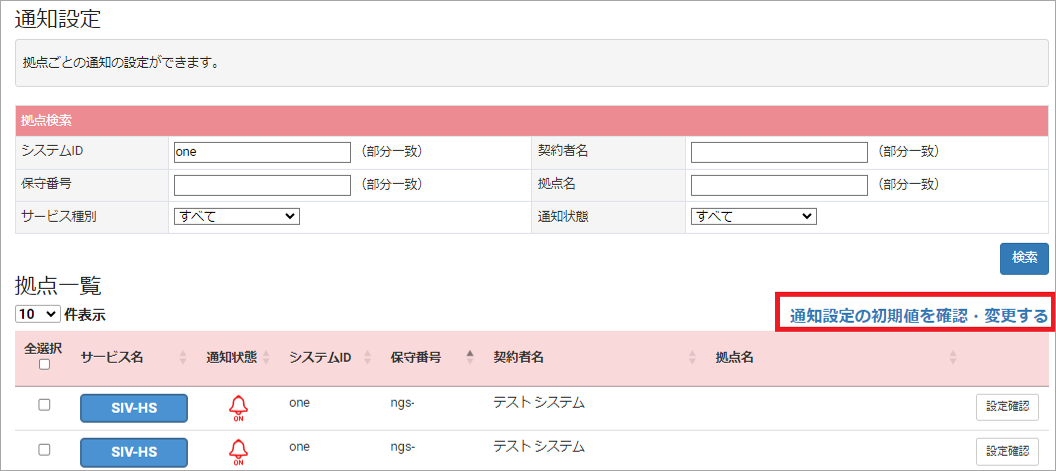The width and height of the screenshot is (1056, 471).
Task: Toggle the 保守番号 column sort arrows
Action: pos(470,358)
